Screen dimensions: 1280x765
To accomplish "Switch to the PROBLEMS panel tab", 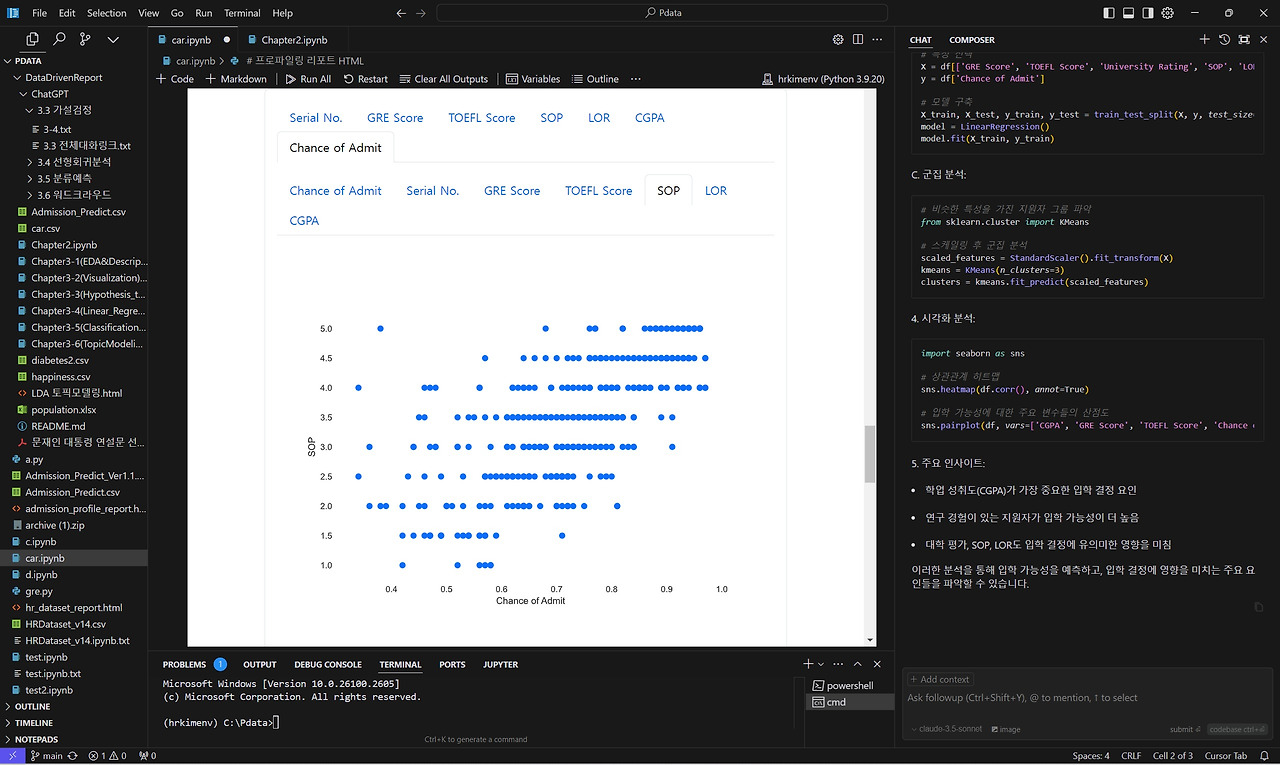I will coord(184,664).
